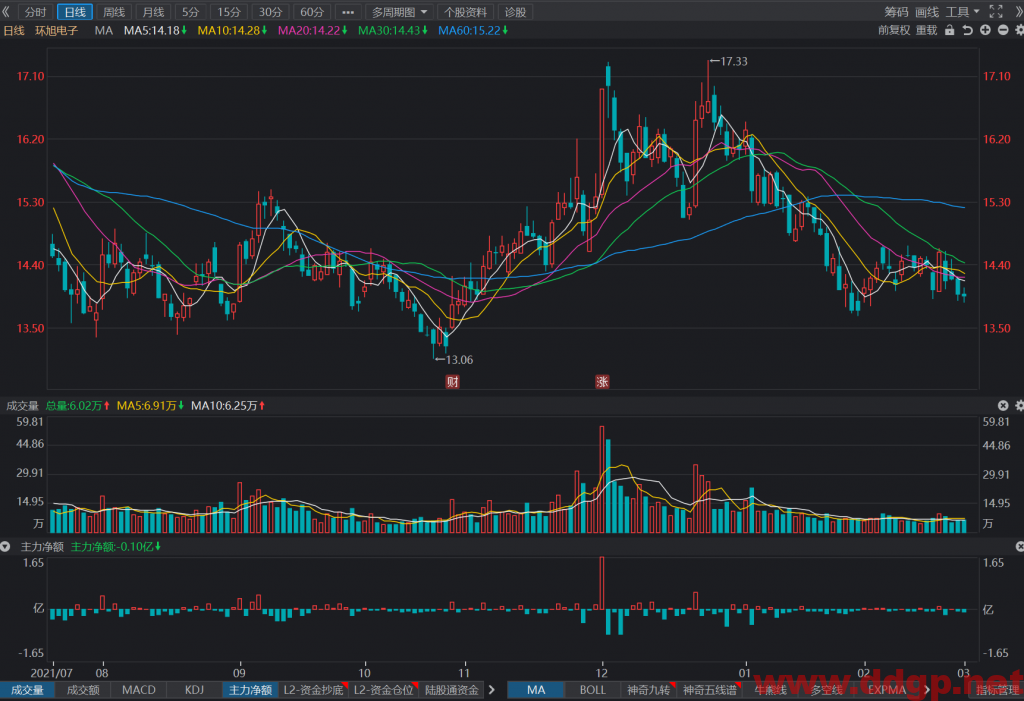Click the 涨 event marker on chart
Screen dimensions: 1024x701
(x=602, y=382)
